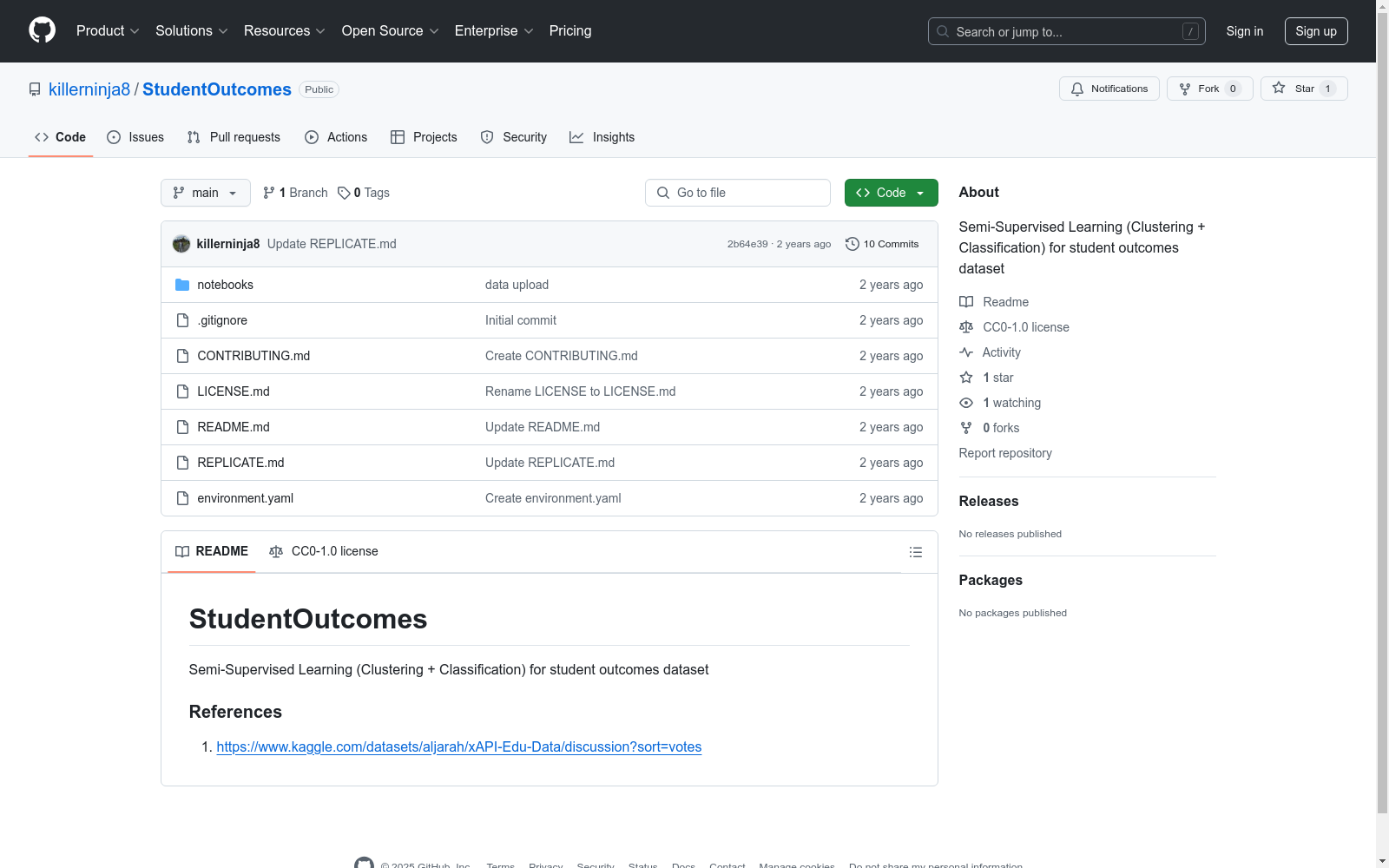Click the GitHub logo in header
The image size is (1389, 868).
point(42,30)
